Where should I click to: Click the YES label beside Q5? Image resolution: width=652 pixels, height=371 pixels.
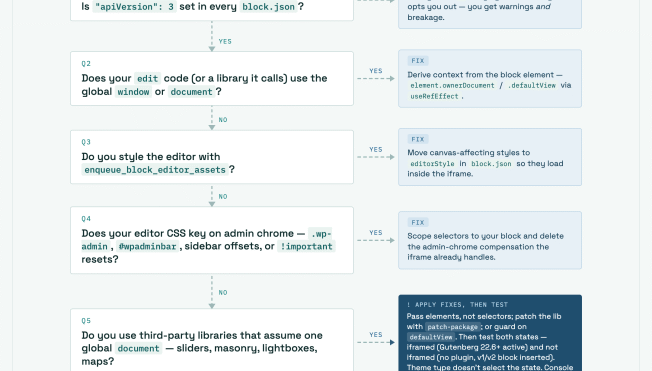[x=376, y=335]
